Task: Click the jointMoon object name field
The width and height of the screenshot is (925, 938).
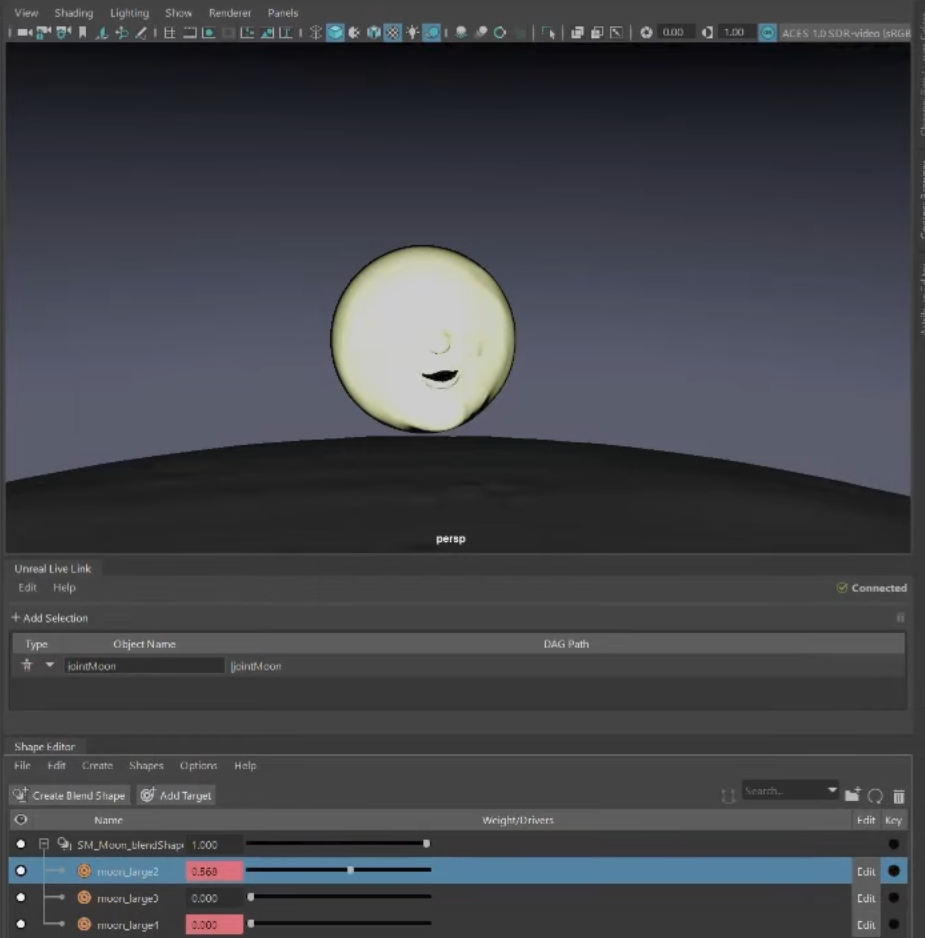Action: [145, 666]
